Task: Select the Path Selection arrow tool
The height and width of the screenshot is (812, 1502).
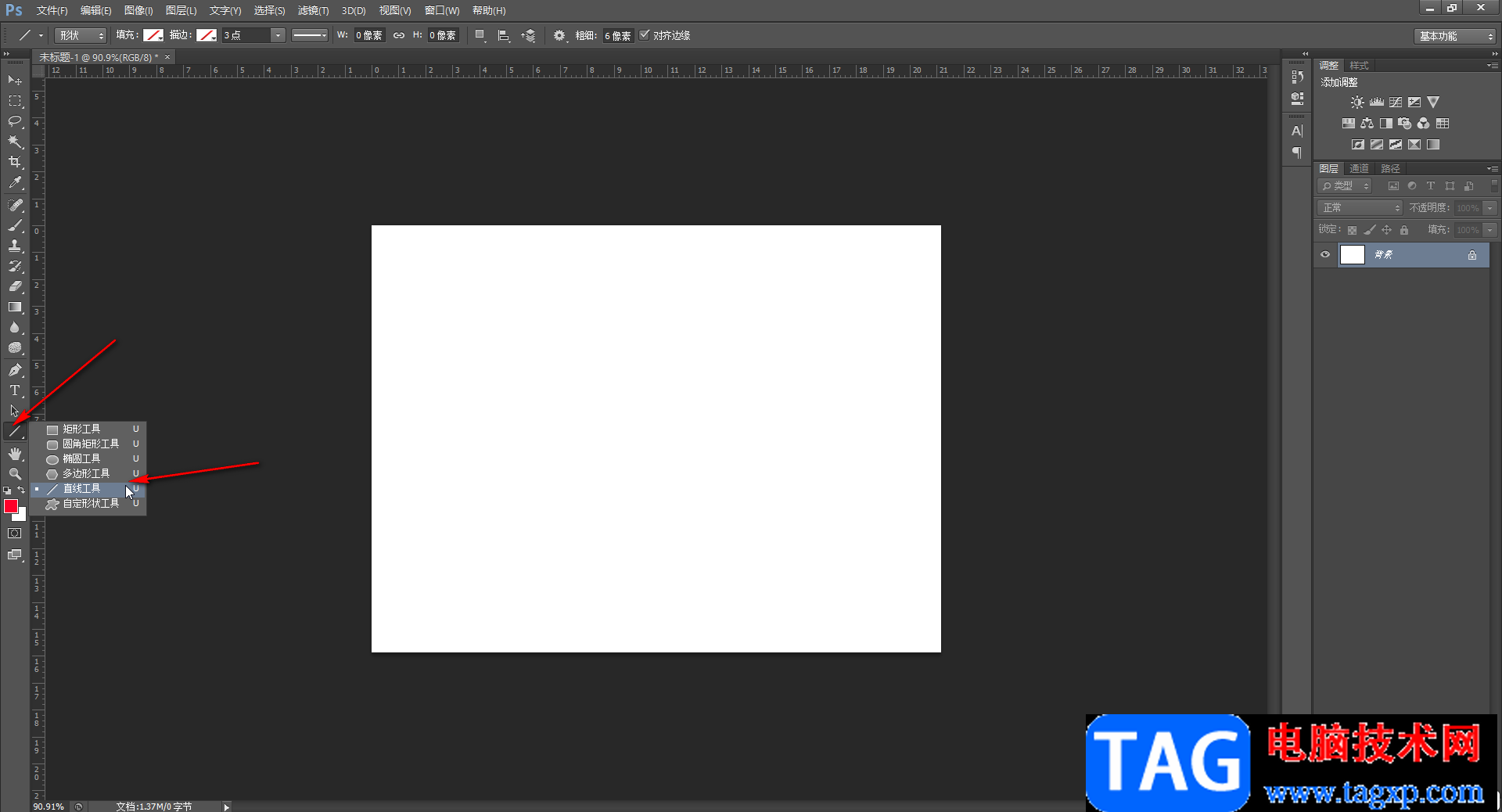Action: 15,411
